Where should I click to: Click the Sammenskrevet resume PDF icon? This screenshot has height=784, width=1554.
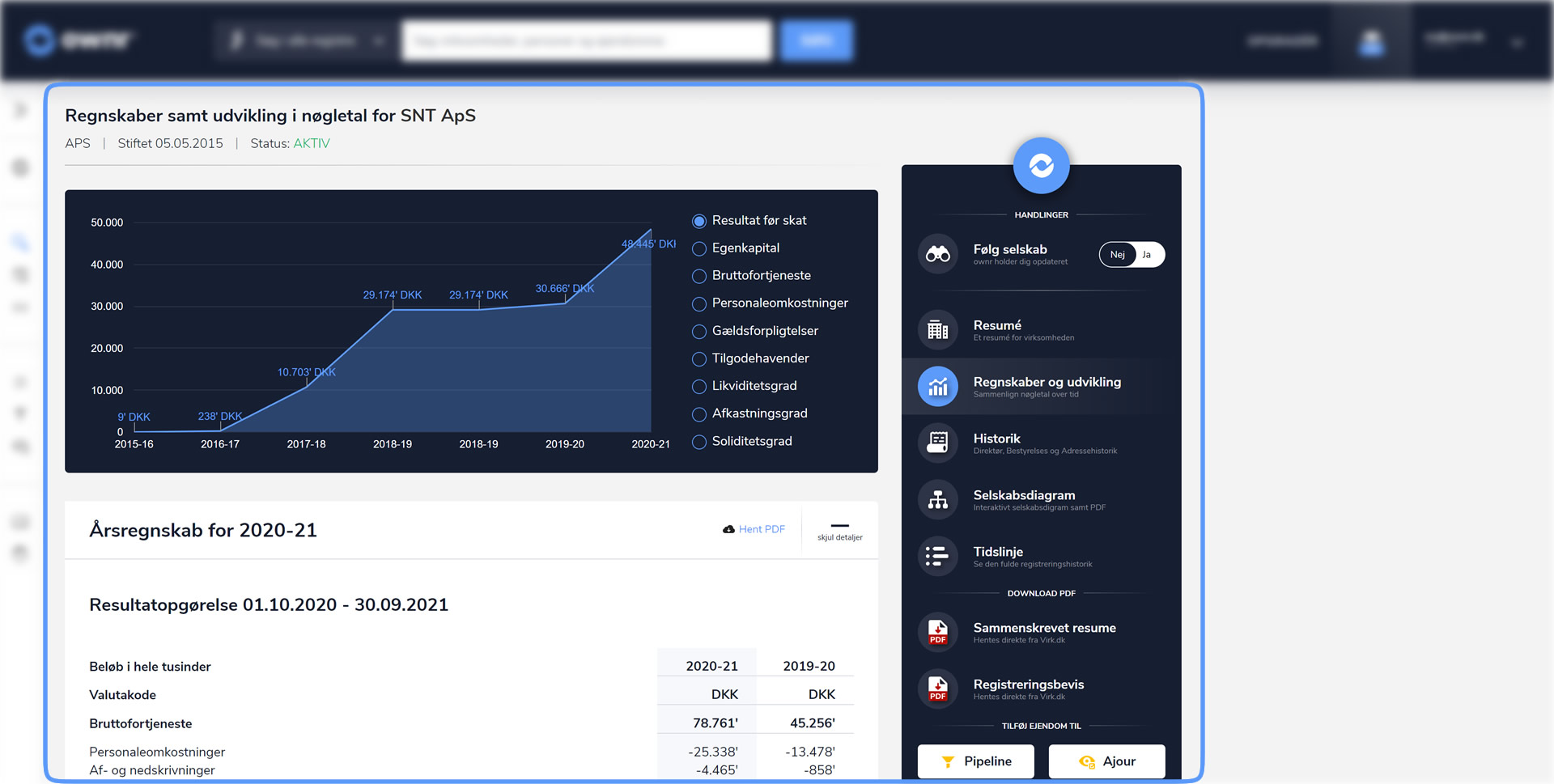[x=937, y=633]
